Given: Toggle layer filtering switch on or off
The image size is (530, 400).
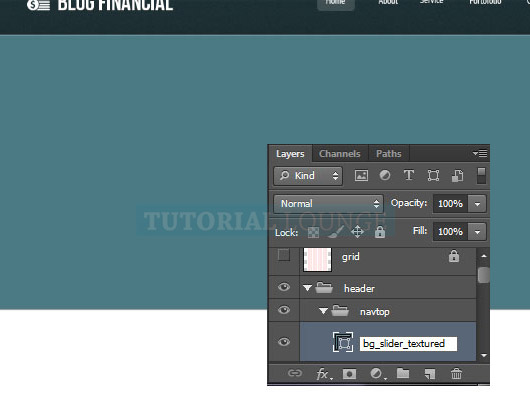Looking at the screenshot, I should pos(481,175).
